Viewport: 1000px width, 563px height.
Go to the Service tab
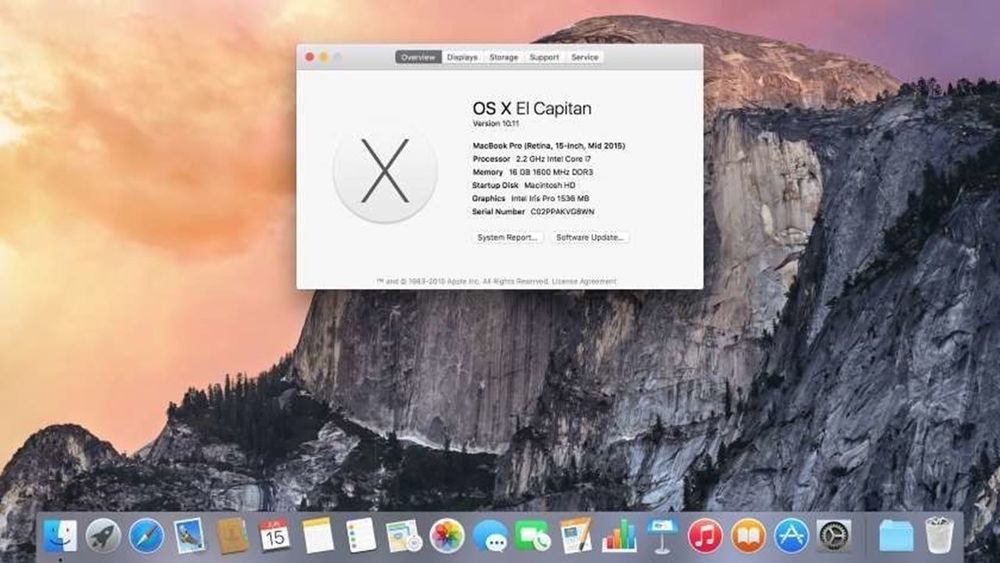click(585, 58)
